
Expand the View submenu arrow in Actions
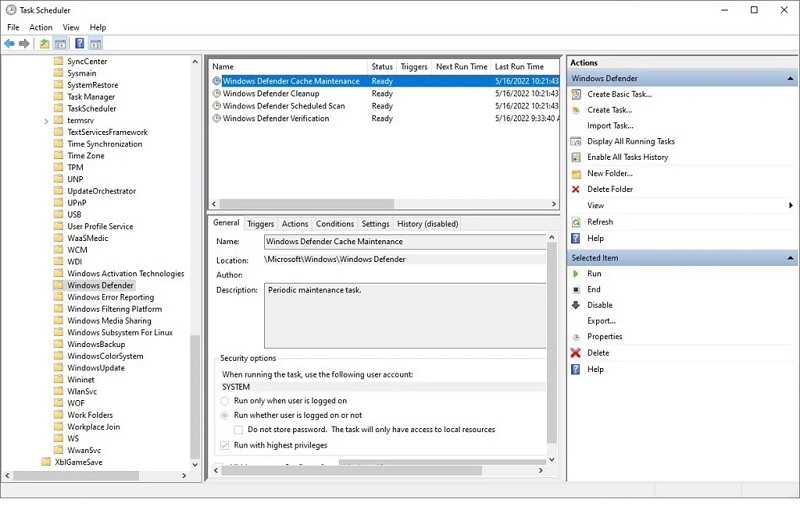pos(790,206)
